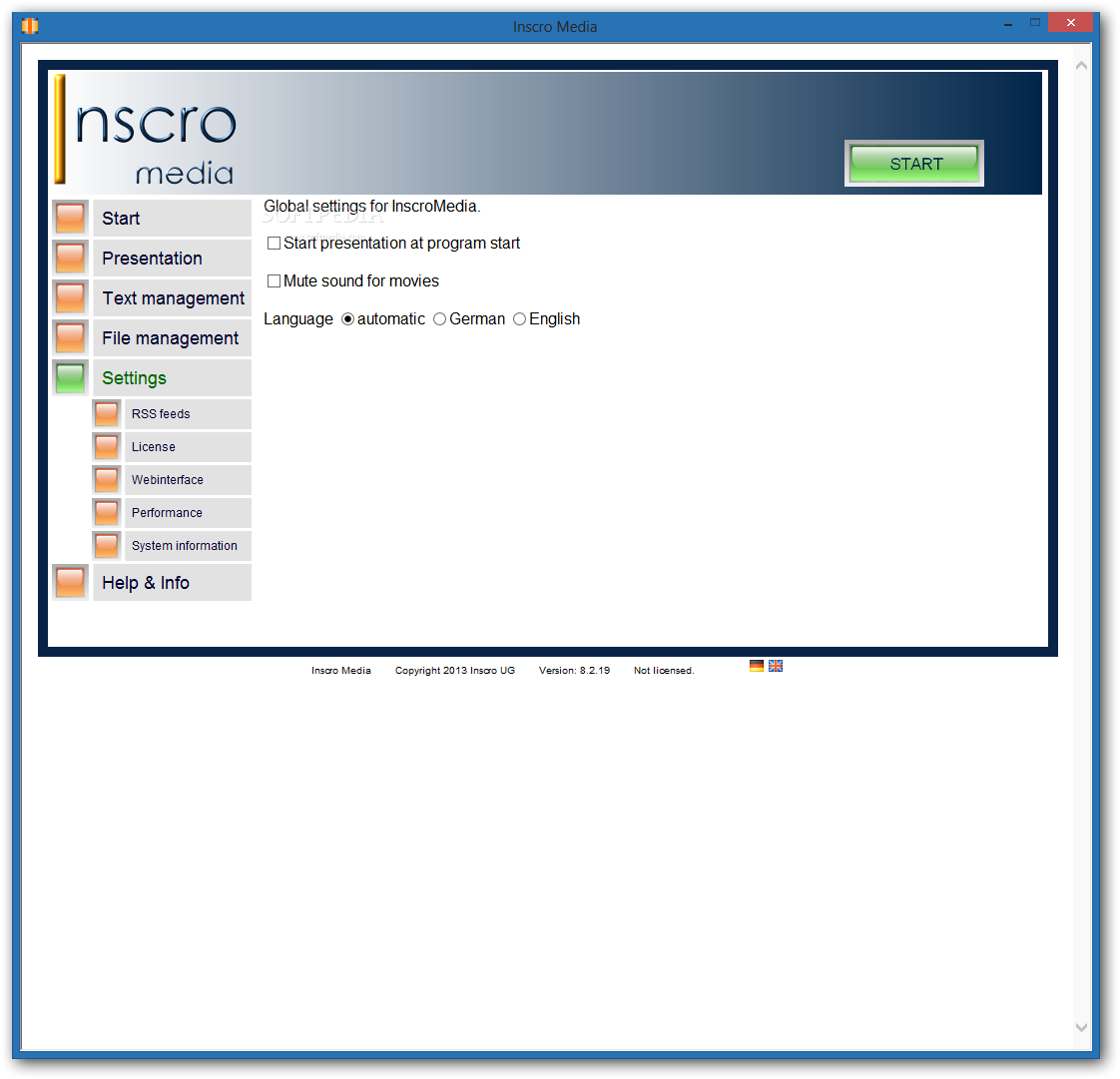The width and height of the screenshot is (1120, 1079).
Task: Click the orange icon beside System information
Action: click(x=107, y=546)
